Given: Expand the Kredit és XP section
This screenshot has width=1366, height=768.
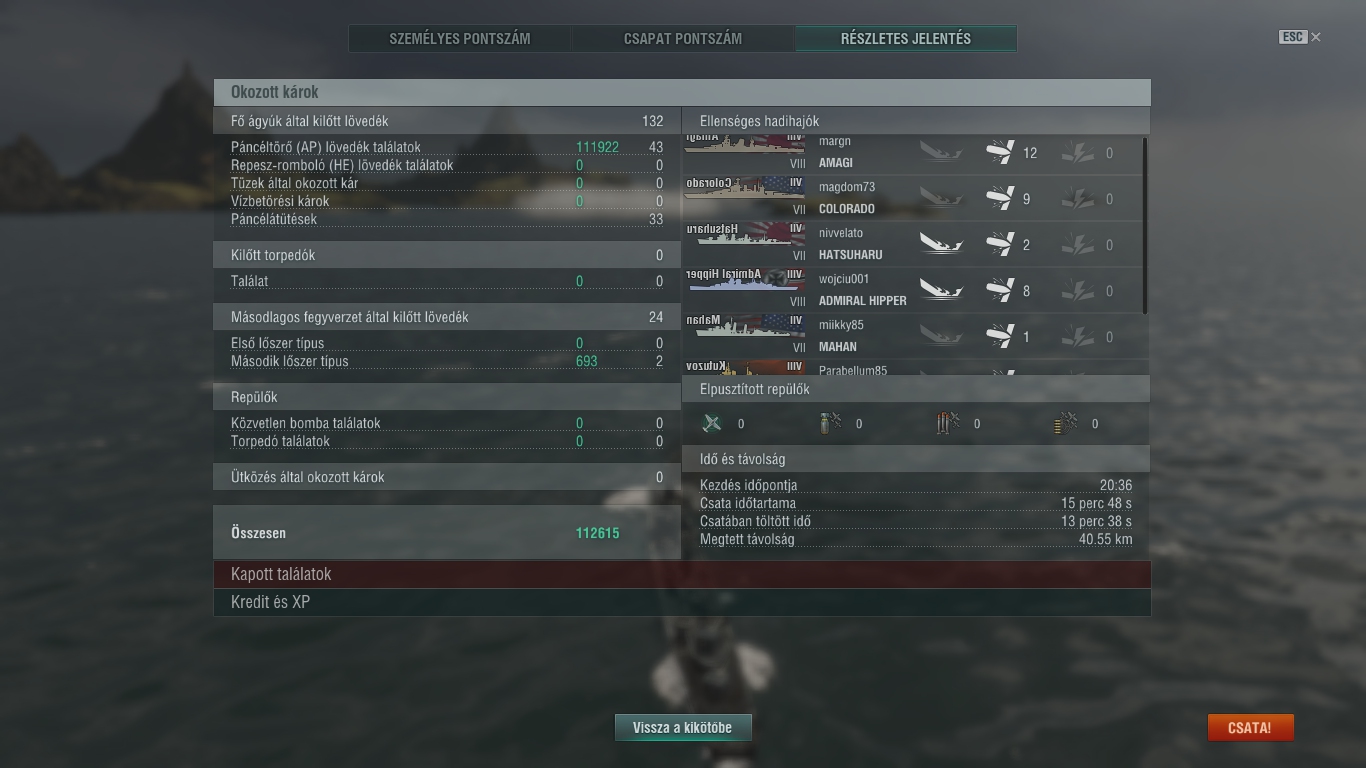Looking at the screenshot, I should (x=682, y=602).
